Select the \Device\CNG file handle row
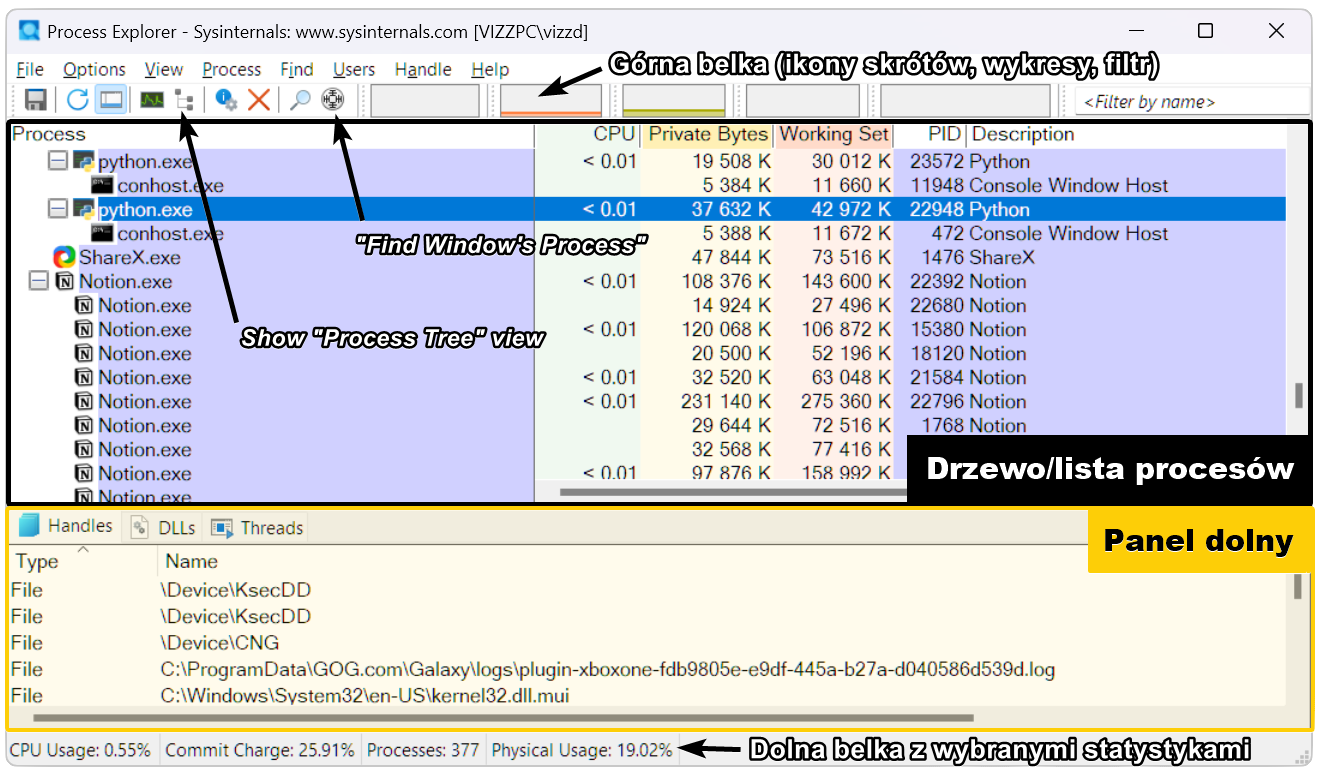The height and width of the screenshot is (780, 1324). 648,643
